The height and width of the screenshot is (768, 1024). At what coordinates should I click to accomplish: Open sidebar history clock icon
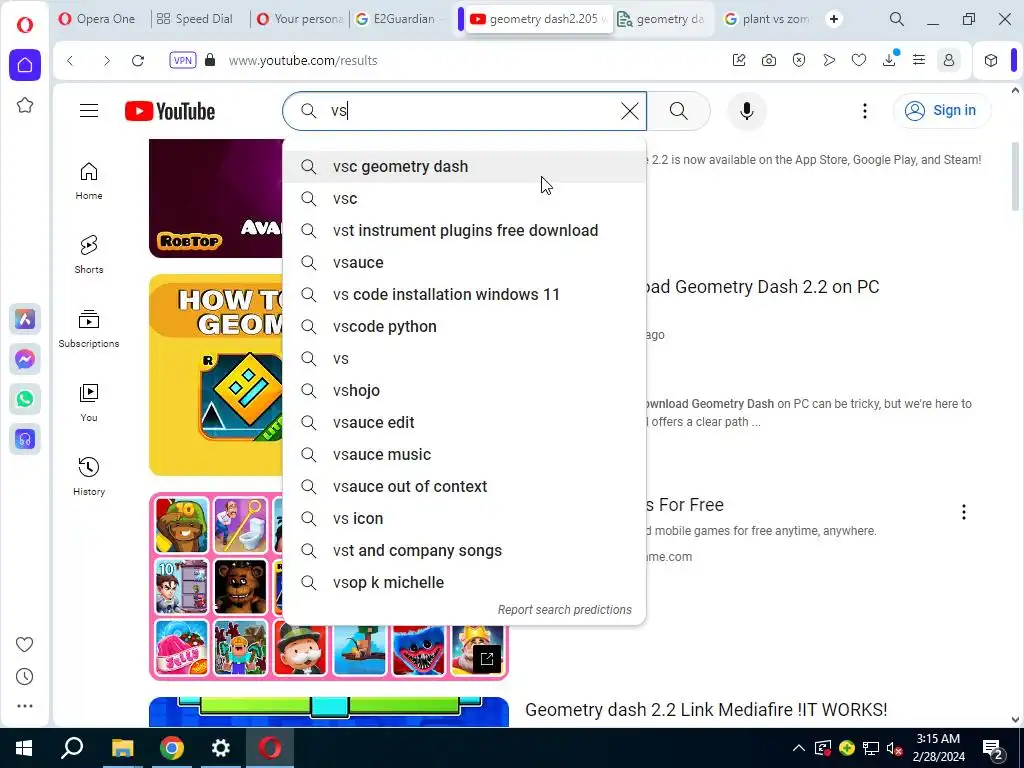point(25,677)
